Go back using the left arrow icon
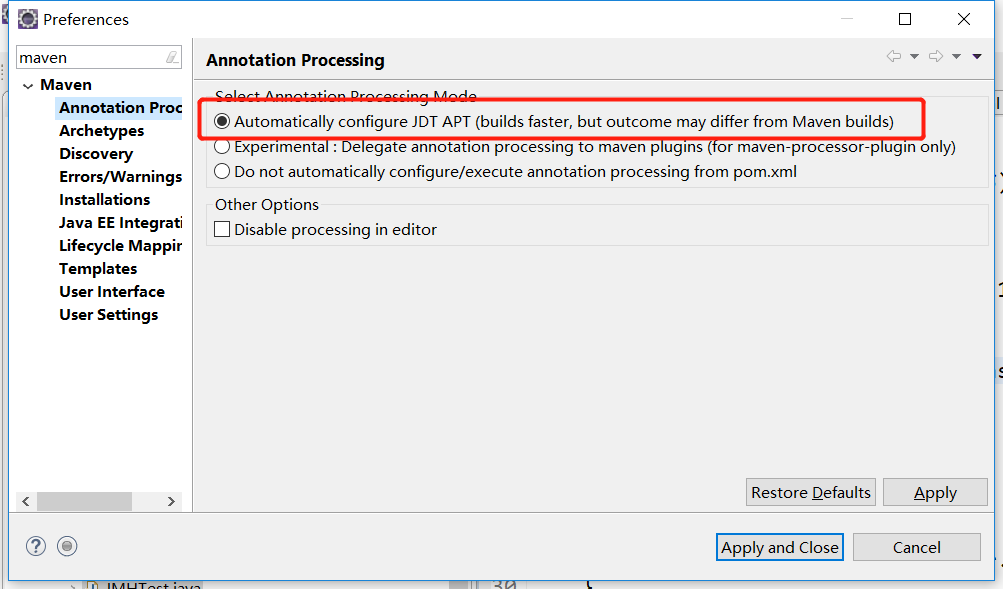1003x589 pixels. [894, 56]
